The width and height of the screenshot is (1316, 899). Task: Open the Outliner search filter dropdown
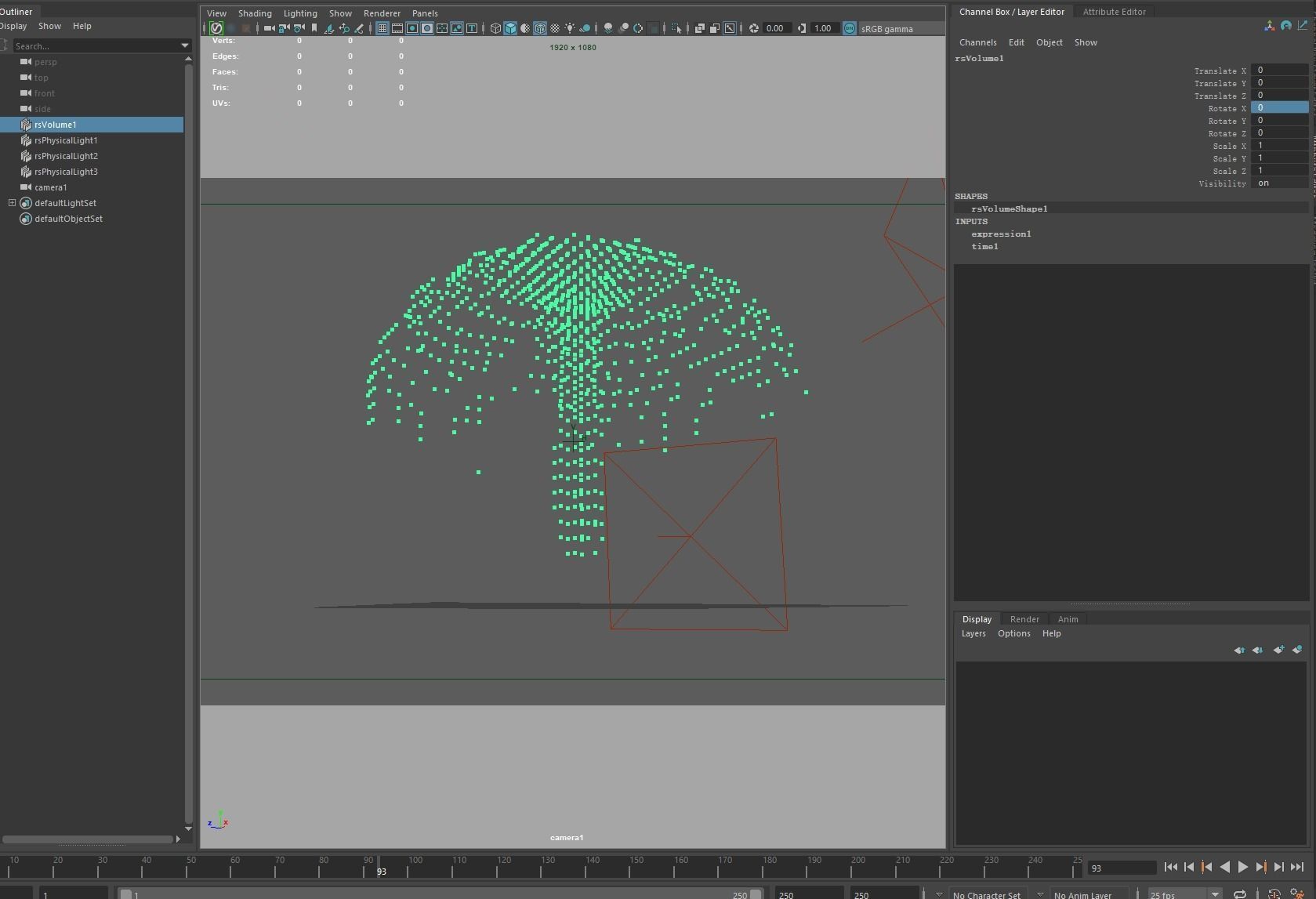tap(185, 45)
